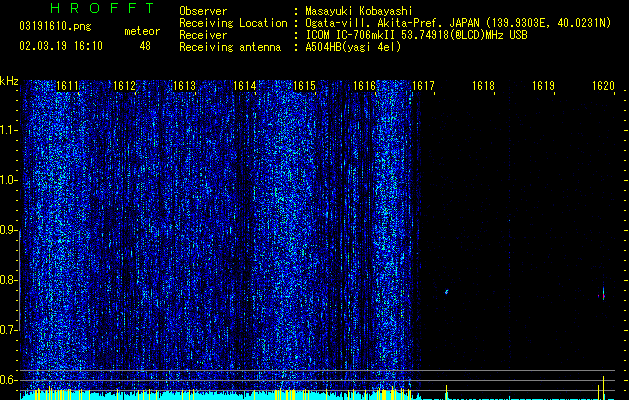Click the meteor count 48
Screen dimensions: 629x400
145,46
